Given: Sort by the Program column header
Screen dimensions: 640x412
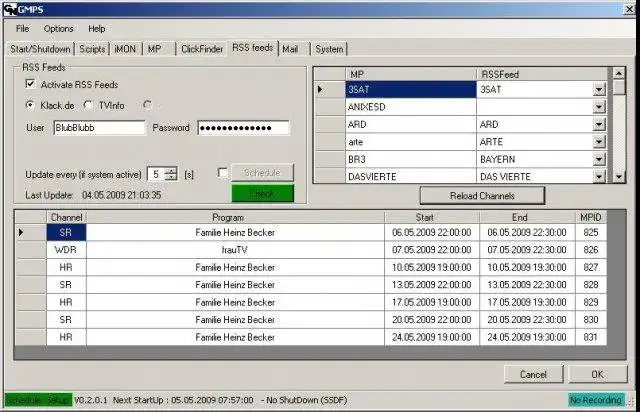Looking at the screenshot, I should pos(236,218).
